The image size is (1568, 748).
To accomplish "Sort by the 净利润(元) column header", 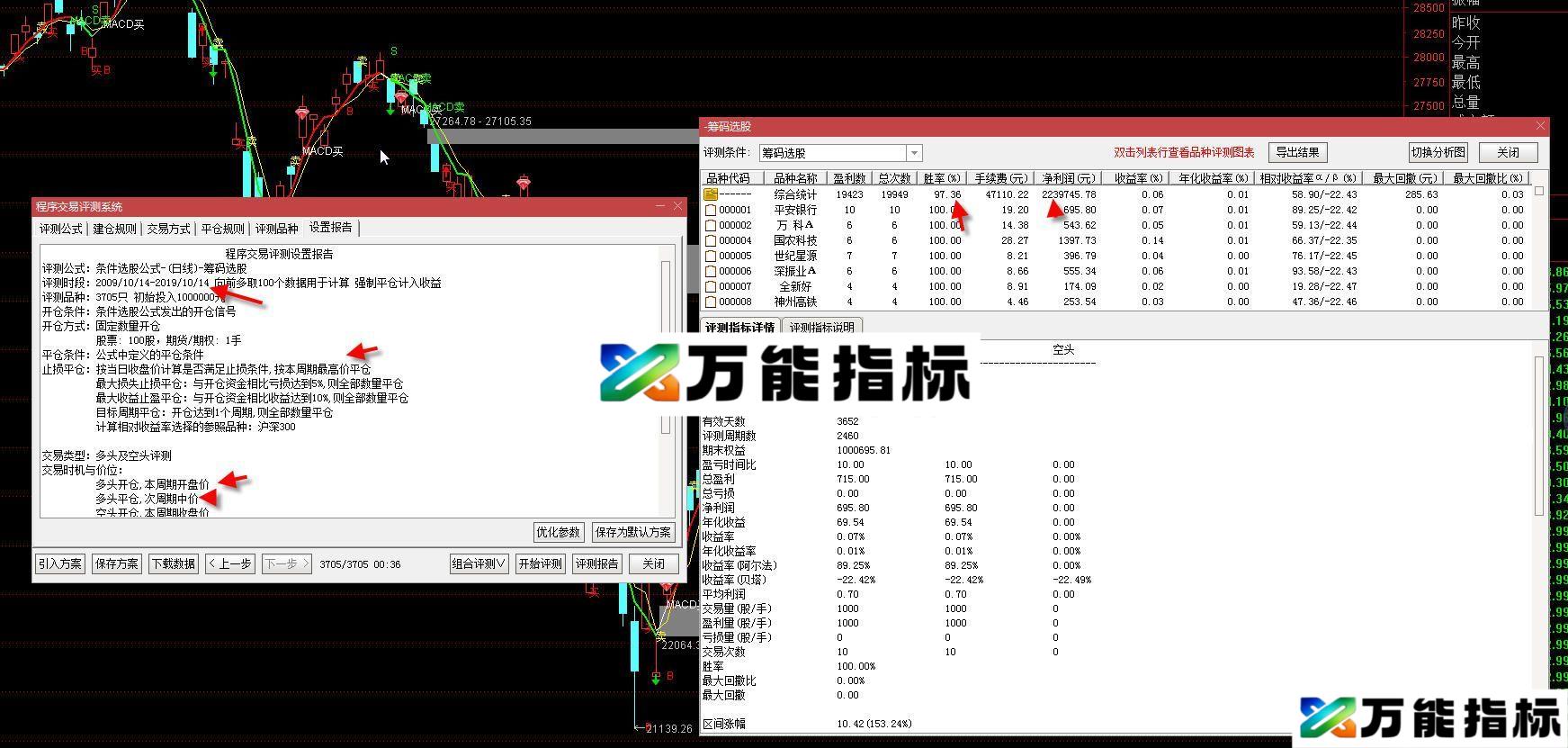I will (x=1069, y=178).
